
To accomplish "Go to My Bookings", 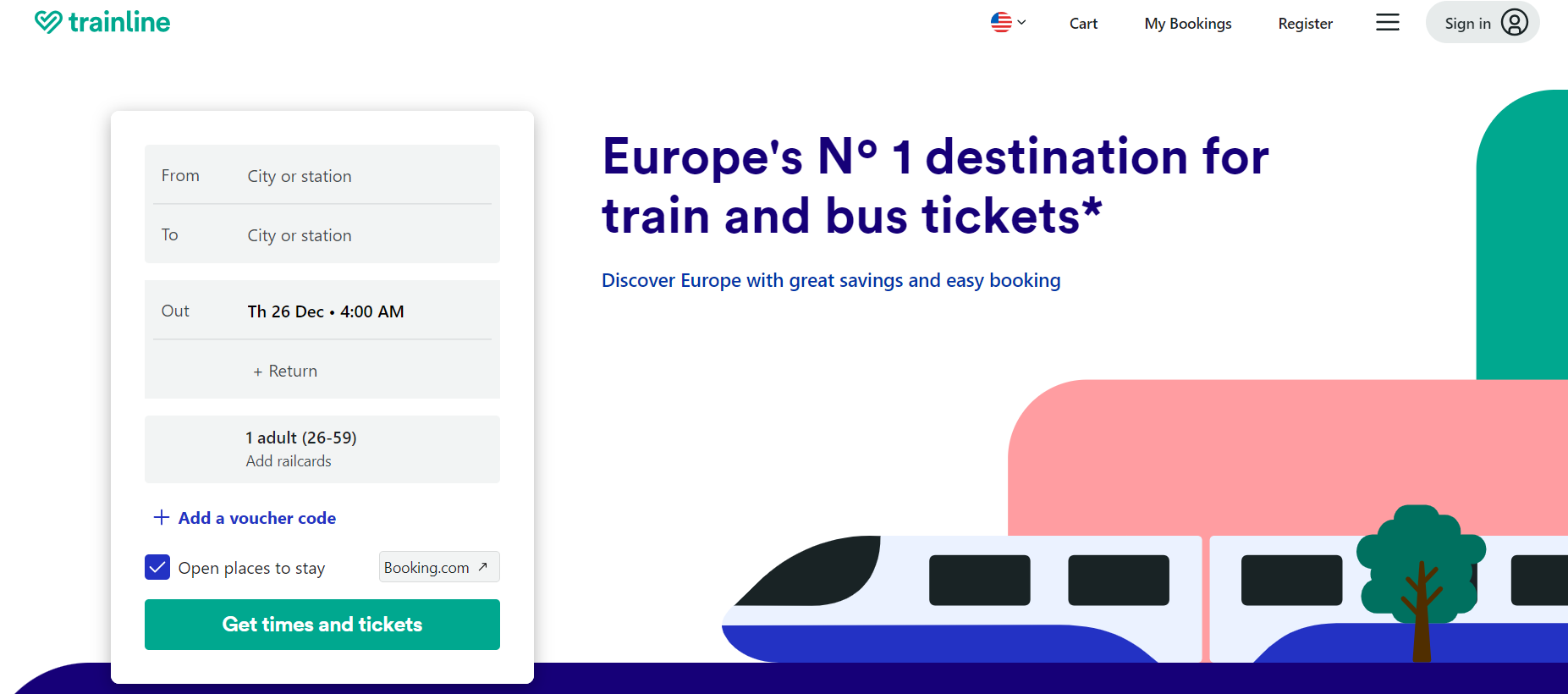I will (x=1188, y=24).
